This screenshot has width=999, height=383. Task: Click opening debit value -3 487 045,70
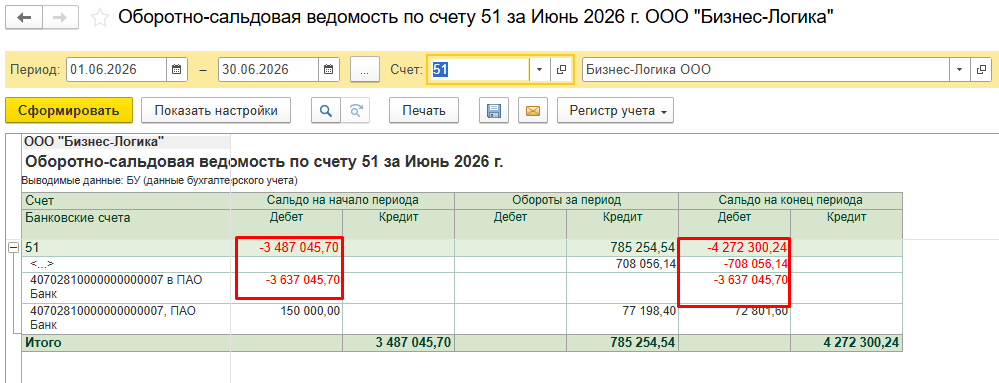pyautogui.click(x=299, y=247)
